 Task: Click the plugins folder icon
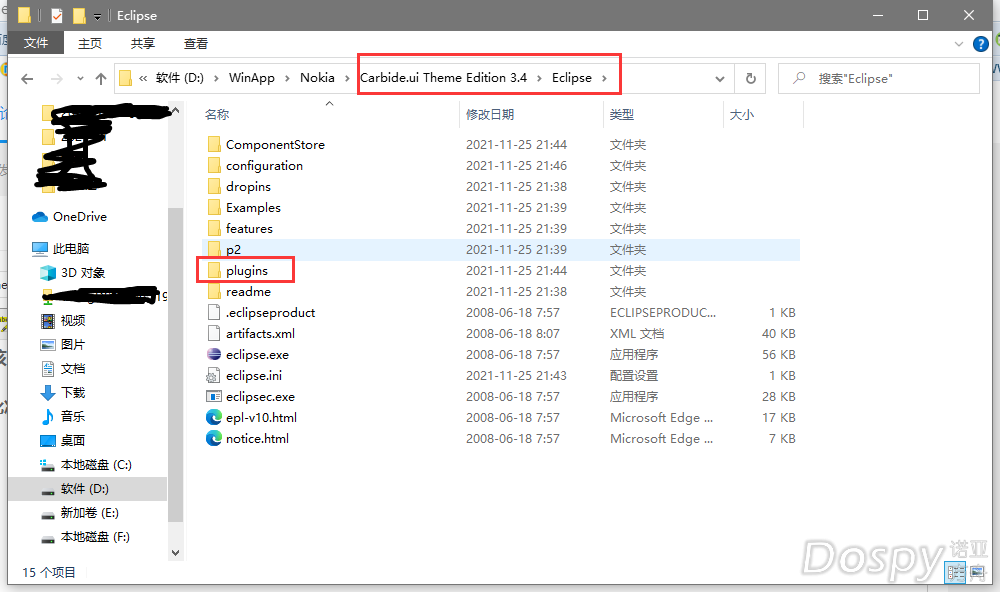(214, 270)
